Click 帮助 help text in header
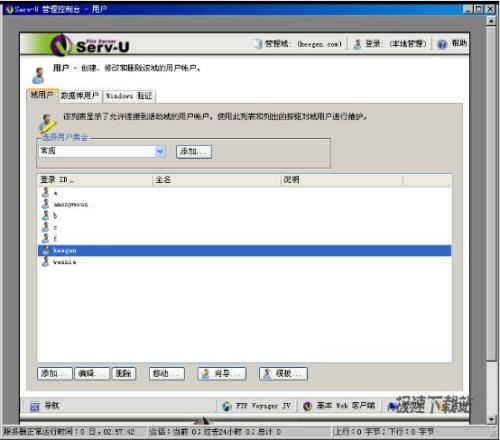This screenshot has width=500, height=440. coord(459,43)
